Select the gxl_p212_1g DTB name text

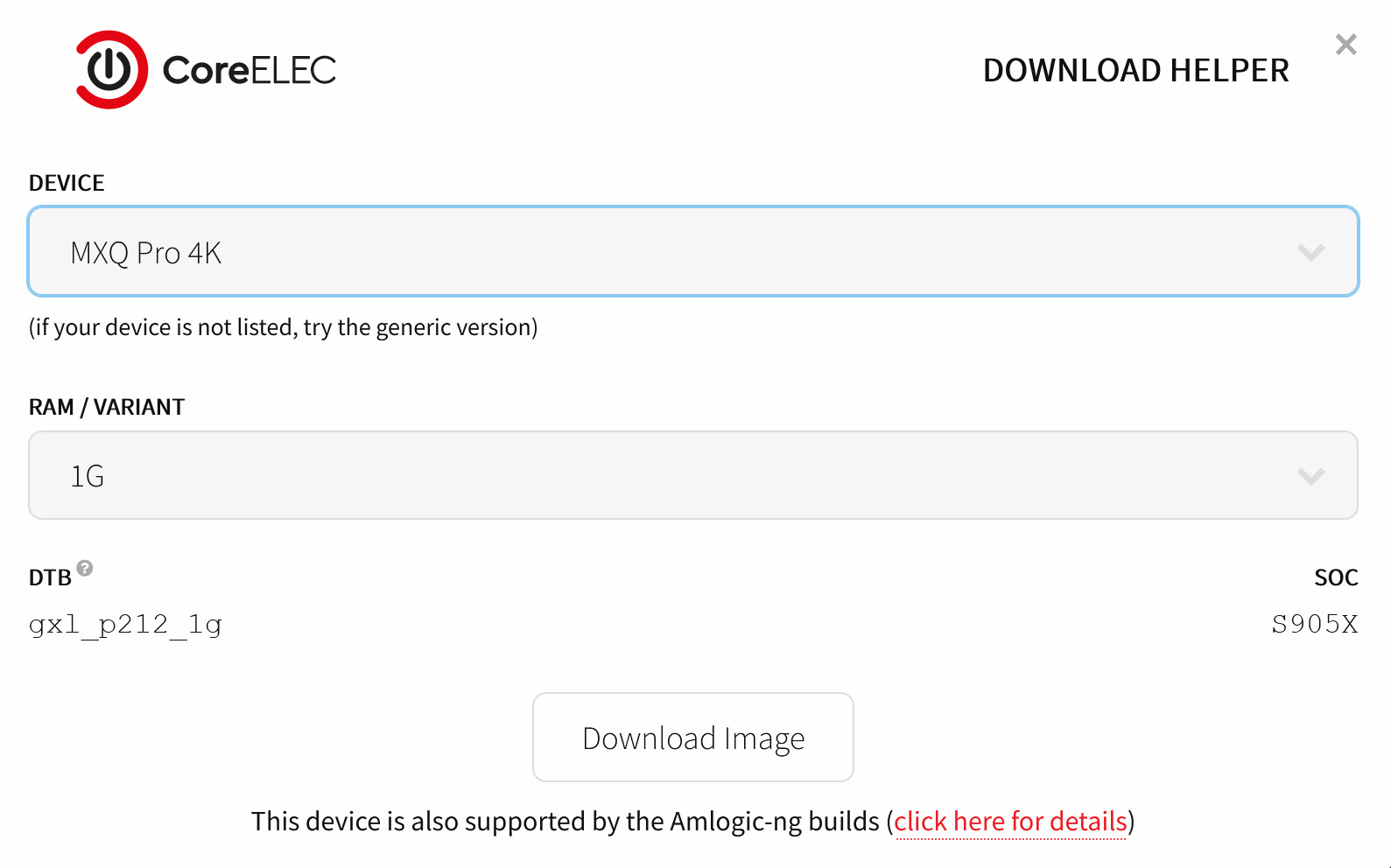(125, 625)
